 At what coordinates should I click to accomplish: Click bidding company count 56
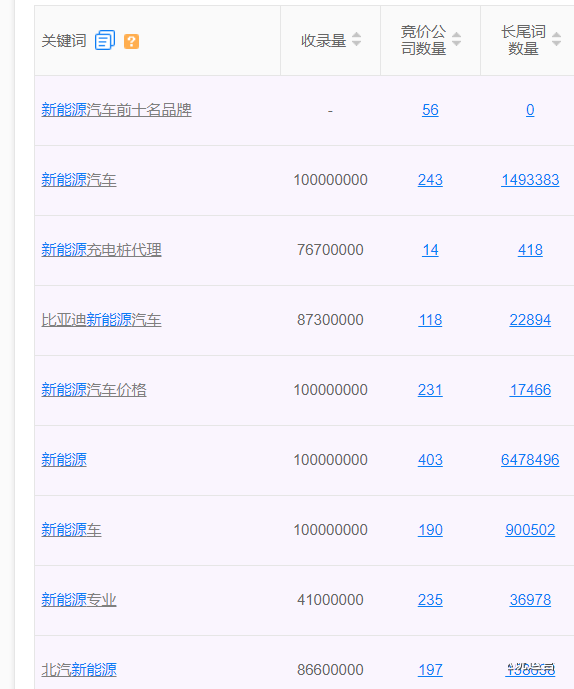430,110
